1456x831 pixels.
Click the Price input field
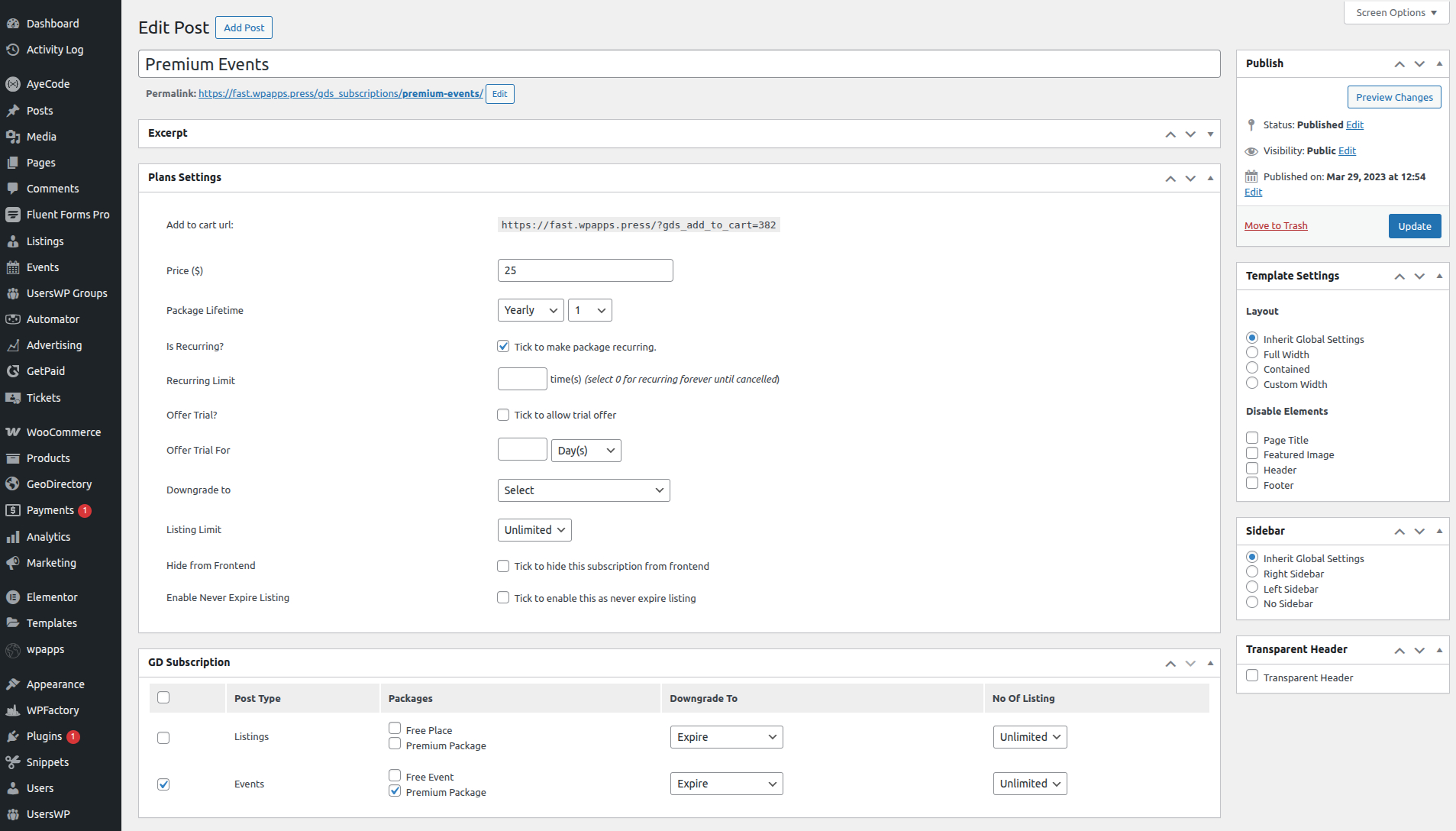pos(585,270)
